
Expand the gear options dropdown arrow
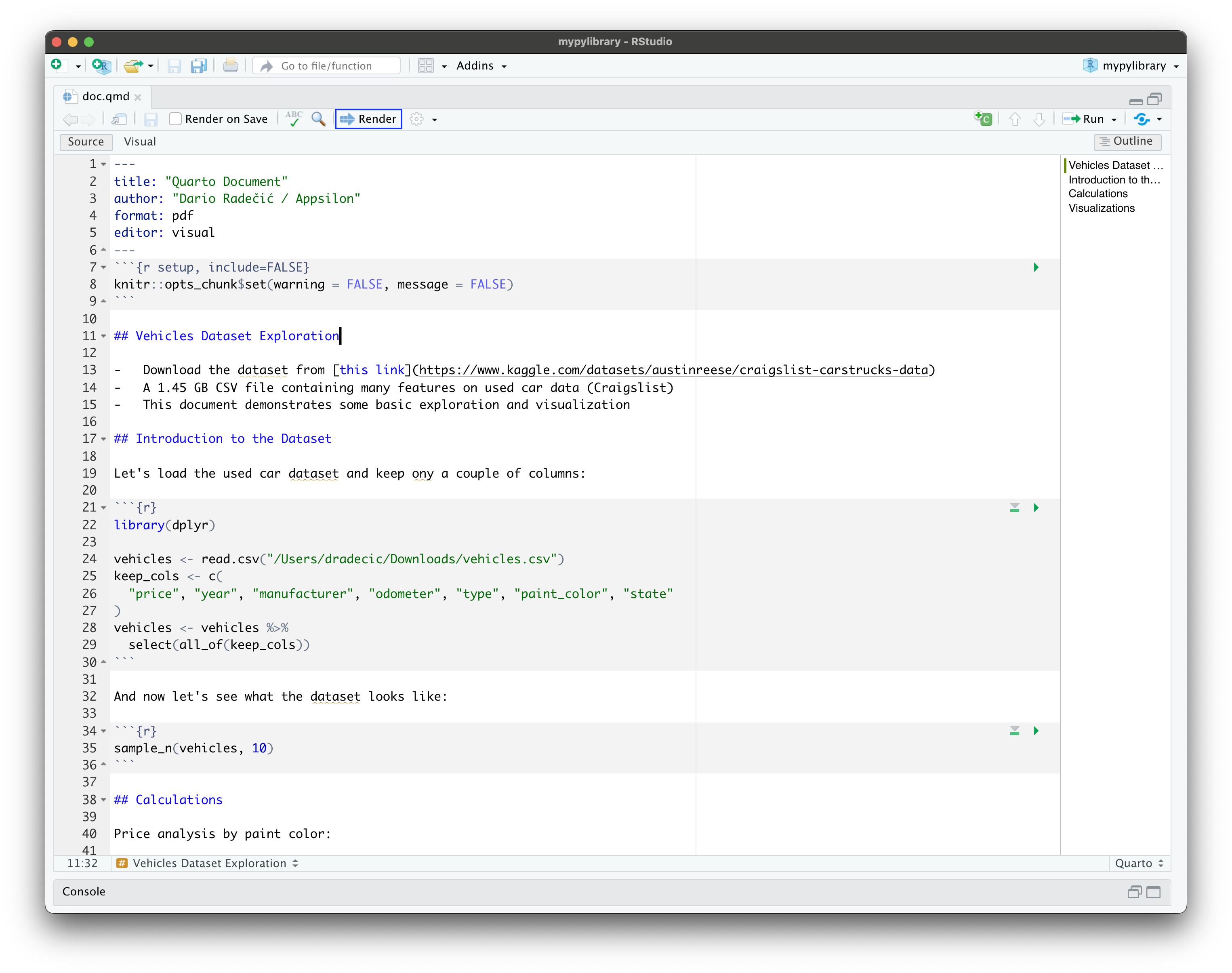tap(435, 120)
